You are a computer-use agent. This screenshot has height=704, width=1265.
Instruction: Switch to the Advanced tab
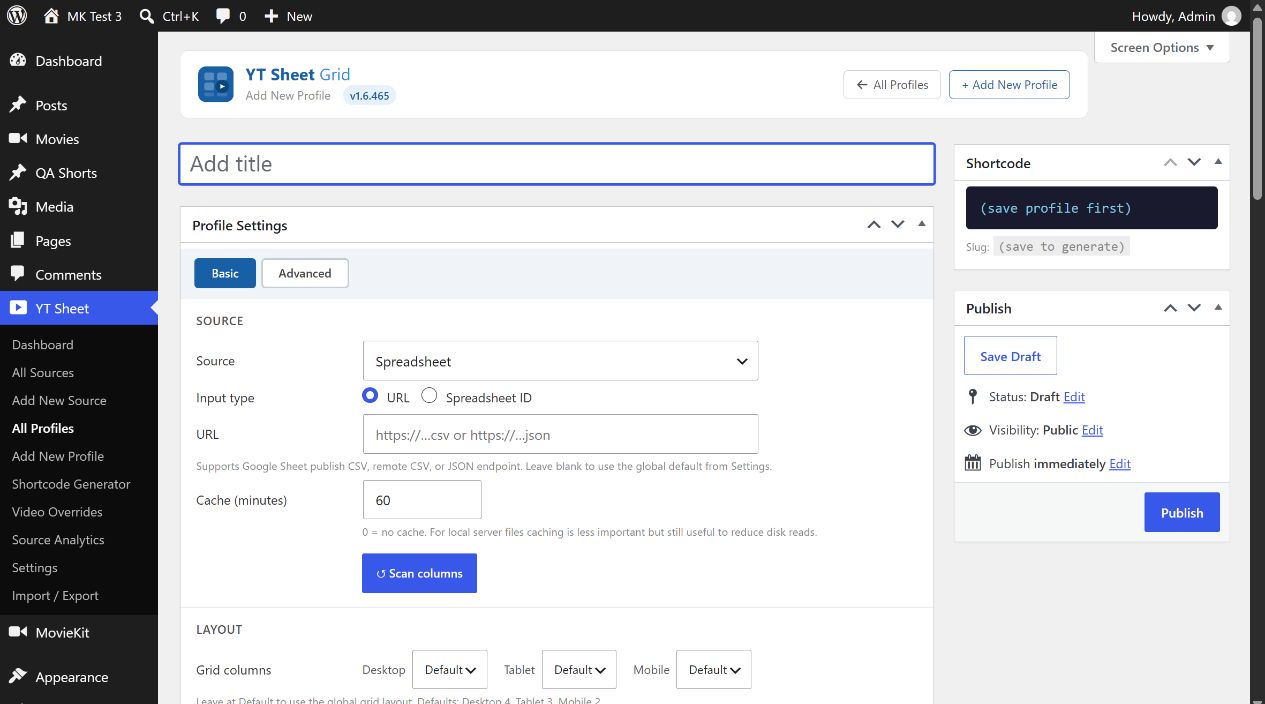pos(305,273)
